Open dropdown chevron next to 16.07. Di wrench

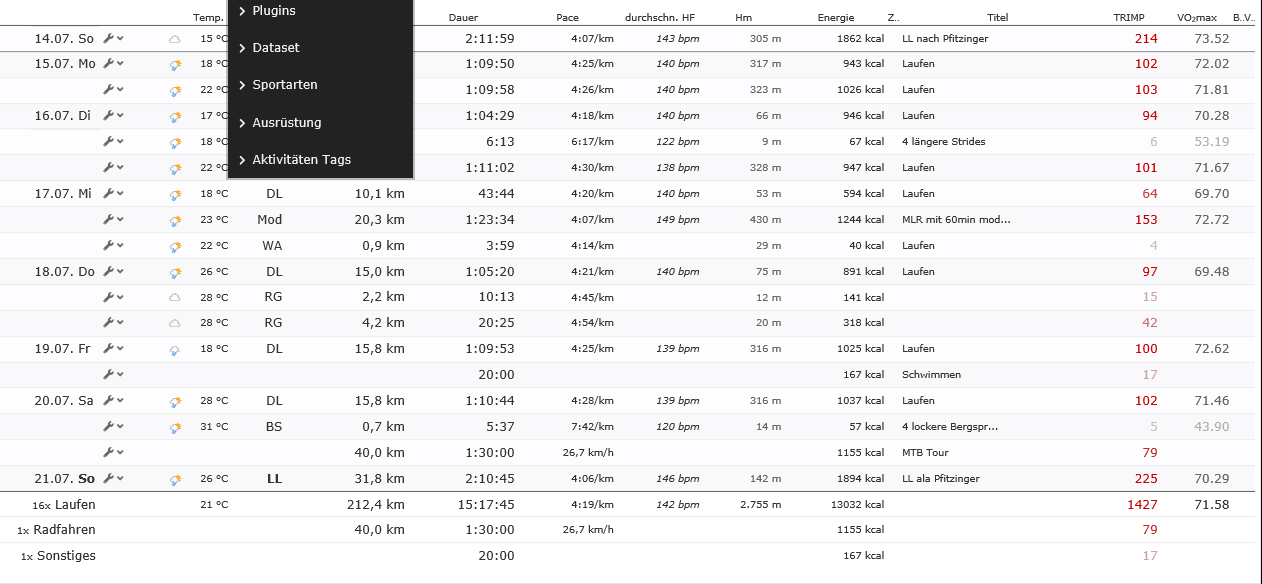click(121, 116)
